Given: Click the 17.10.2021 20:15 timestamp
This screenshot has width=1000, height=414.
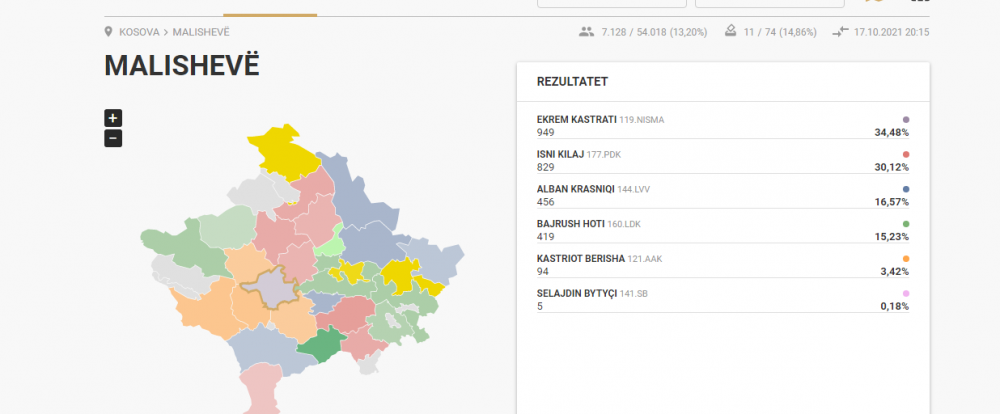Looking at the screenshot, I should click(x=892, y=32).
